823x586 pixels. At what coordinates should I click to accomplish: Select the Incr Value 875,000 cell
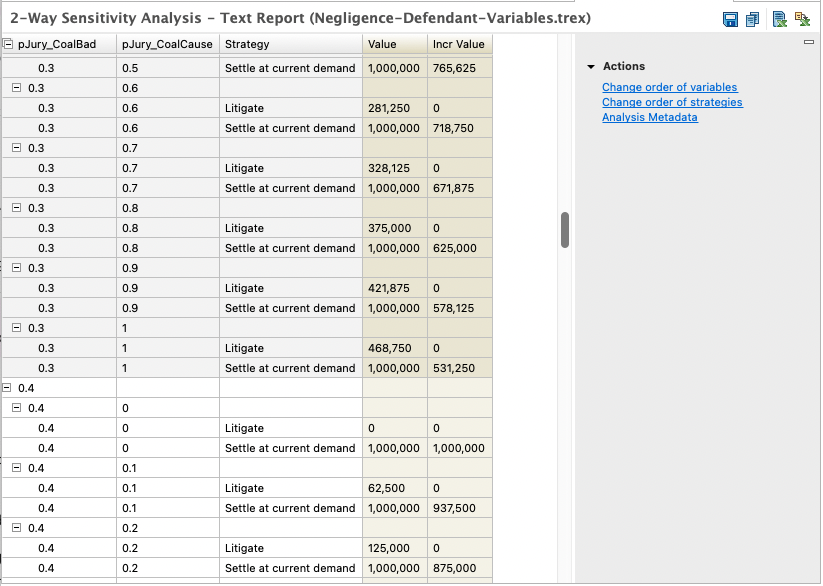pos(460,568)
